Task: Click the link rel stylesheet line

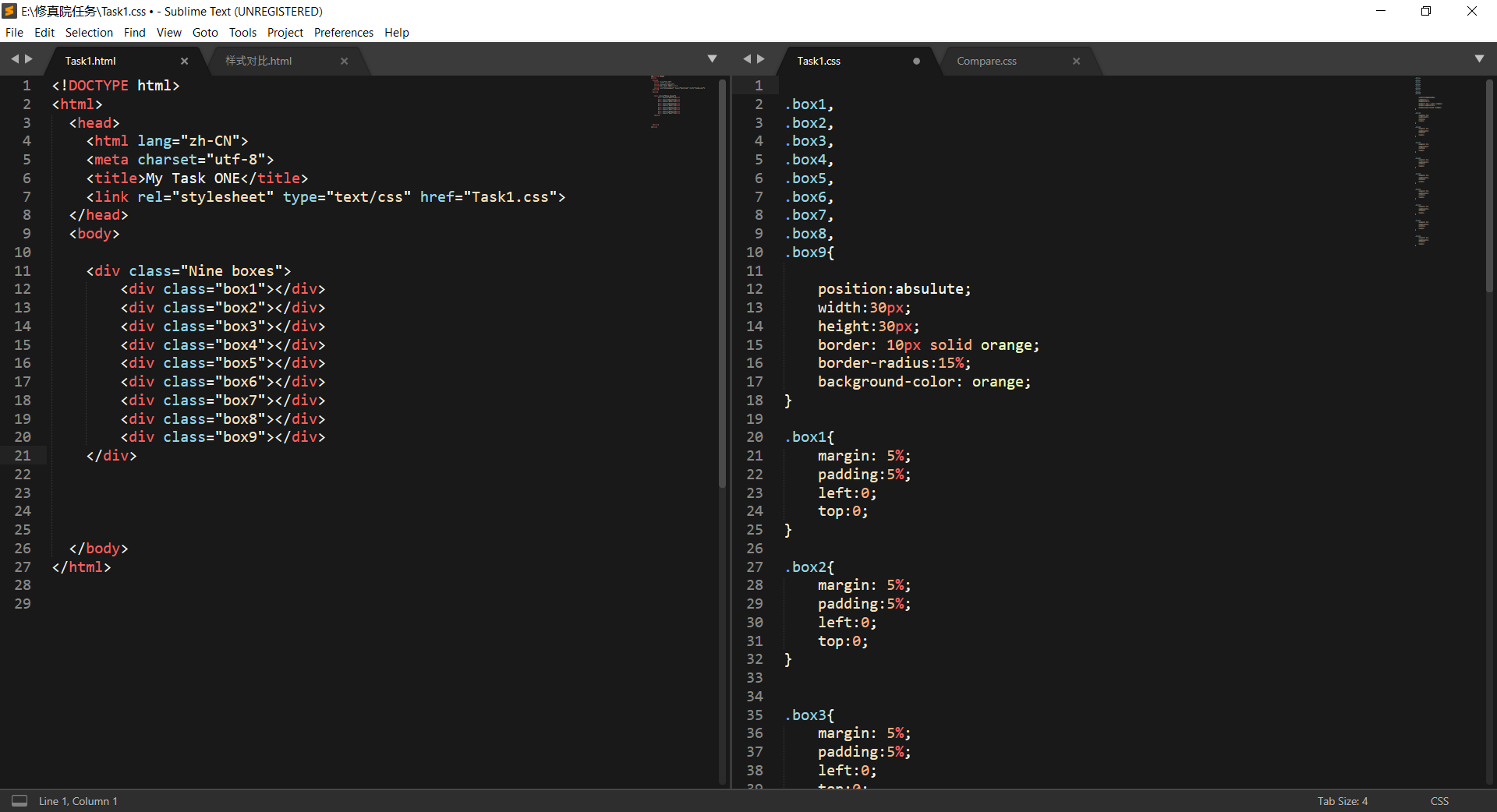Action: pyautogui.click(x=326, y=197)
